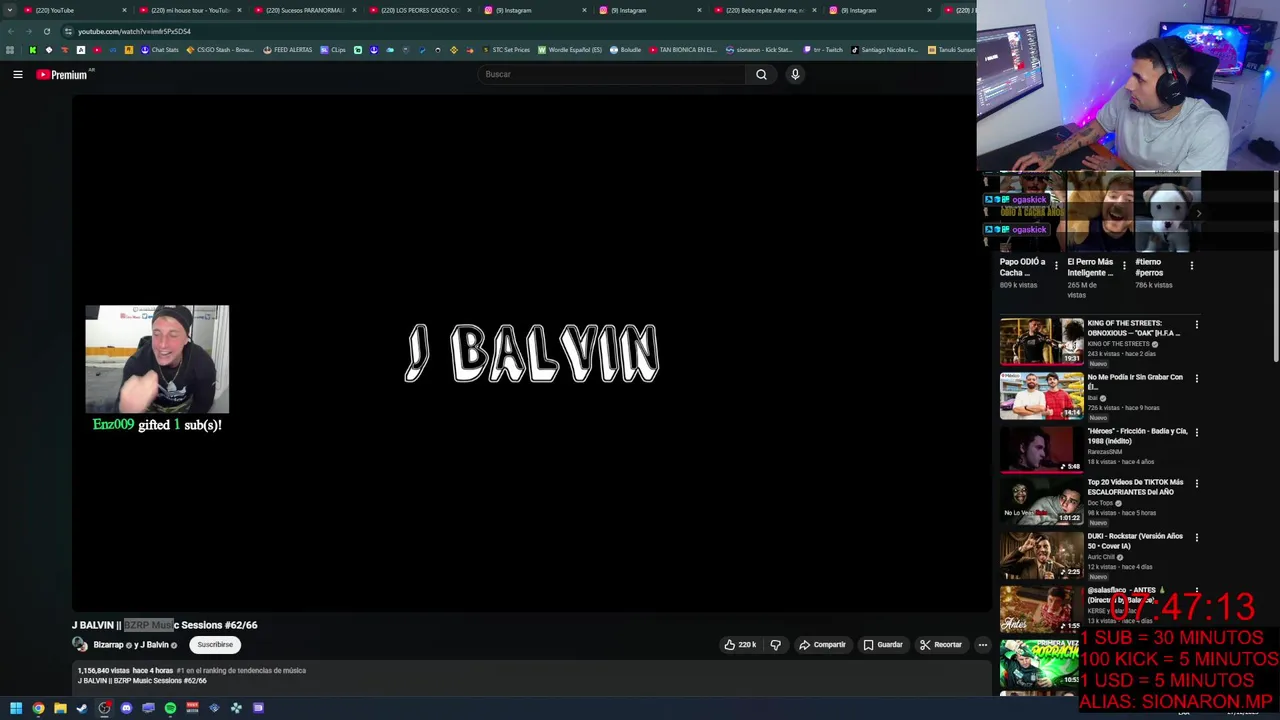
Task: Go back in browser history
Action: [x=10, y=31]
